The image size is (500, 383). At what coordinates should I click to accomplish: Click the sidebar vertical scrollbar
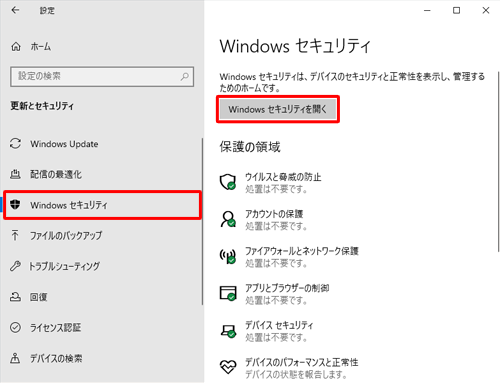click(x=202, y=222)
